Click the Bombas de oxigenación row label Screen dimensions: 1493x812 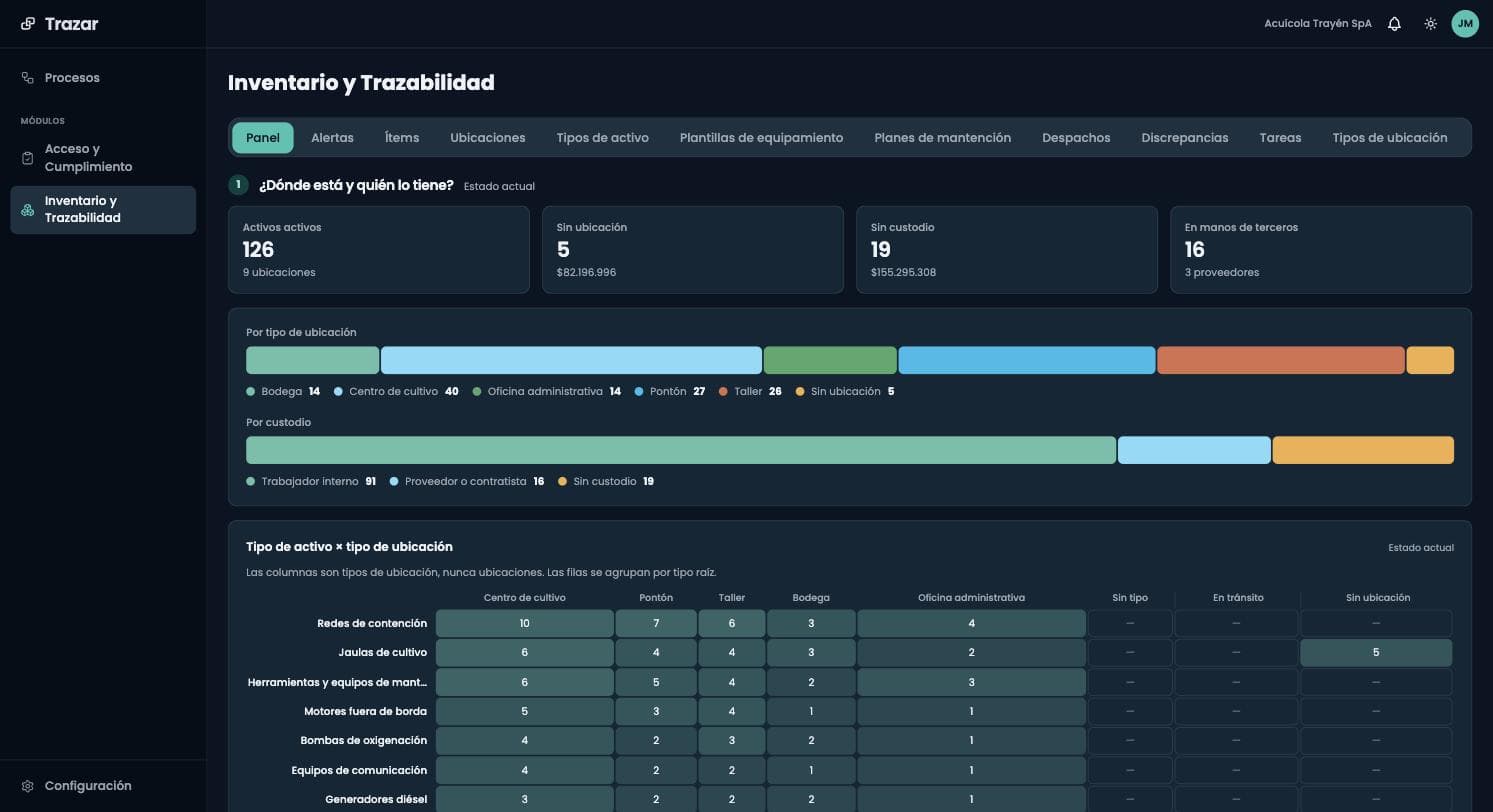(x=364, y=741)
